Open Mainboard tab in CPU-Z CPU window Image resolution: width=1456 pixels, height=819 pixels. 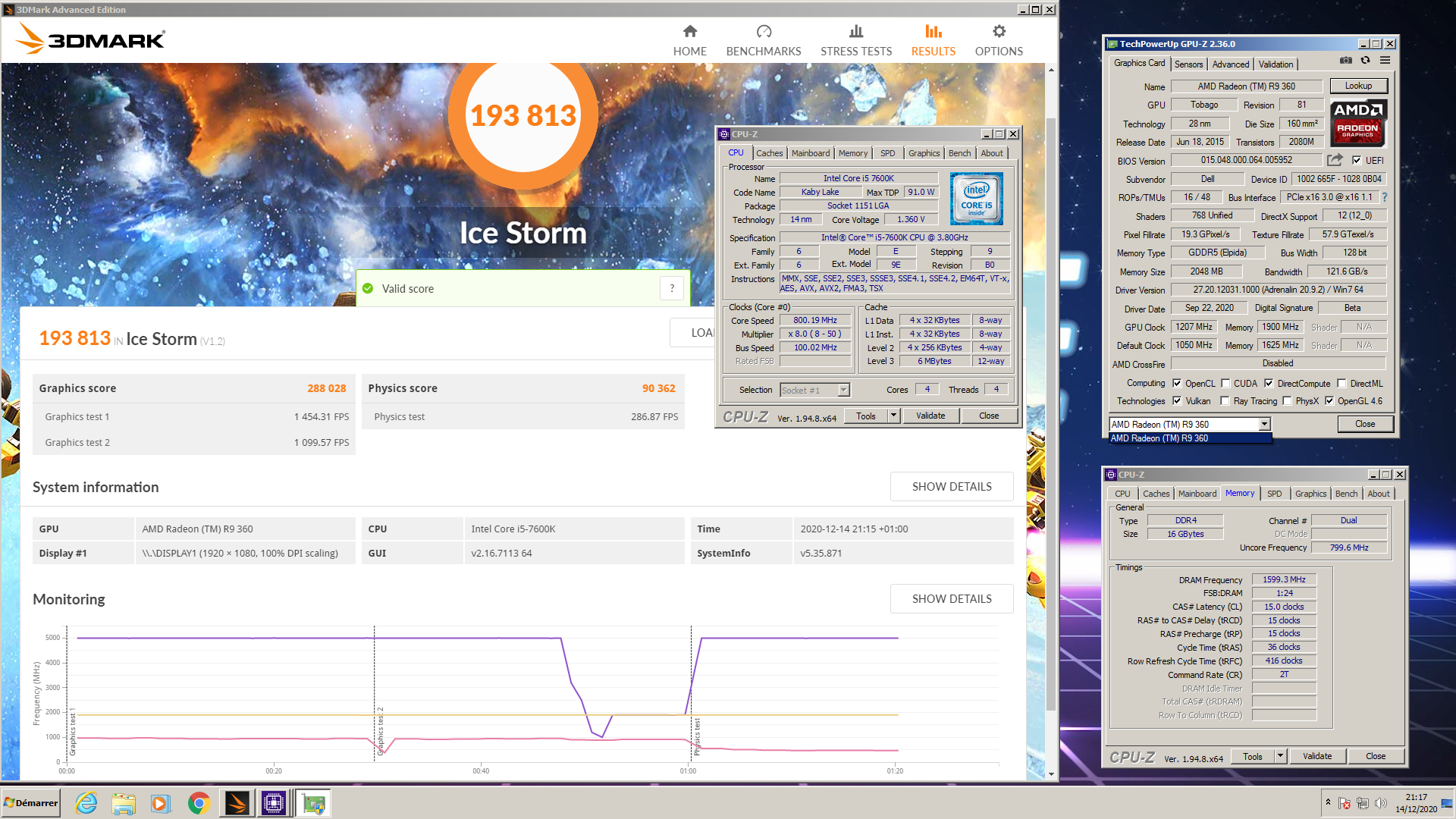[x=810, y=153]
